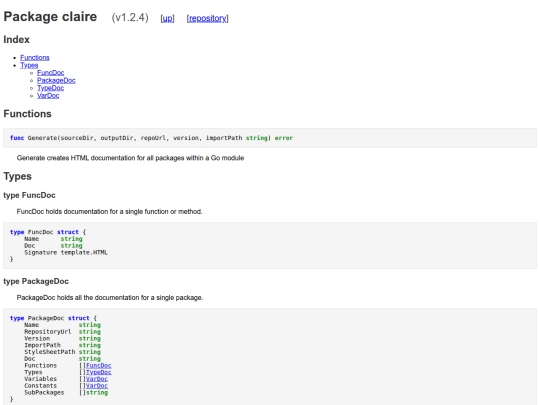Image resolution: width=540 pixels, height=405 pixels.
Task: Click the 'type PackageDoc' heading
Action: (36, 281)
